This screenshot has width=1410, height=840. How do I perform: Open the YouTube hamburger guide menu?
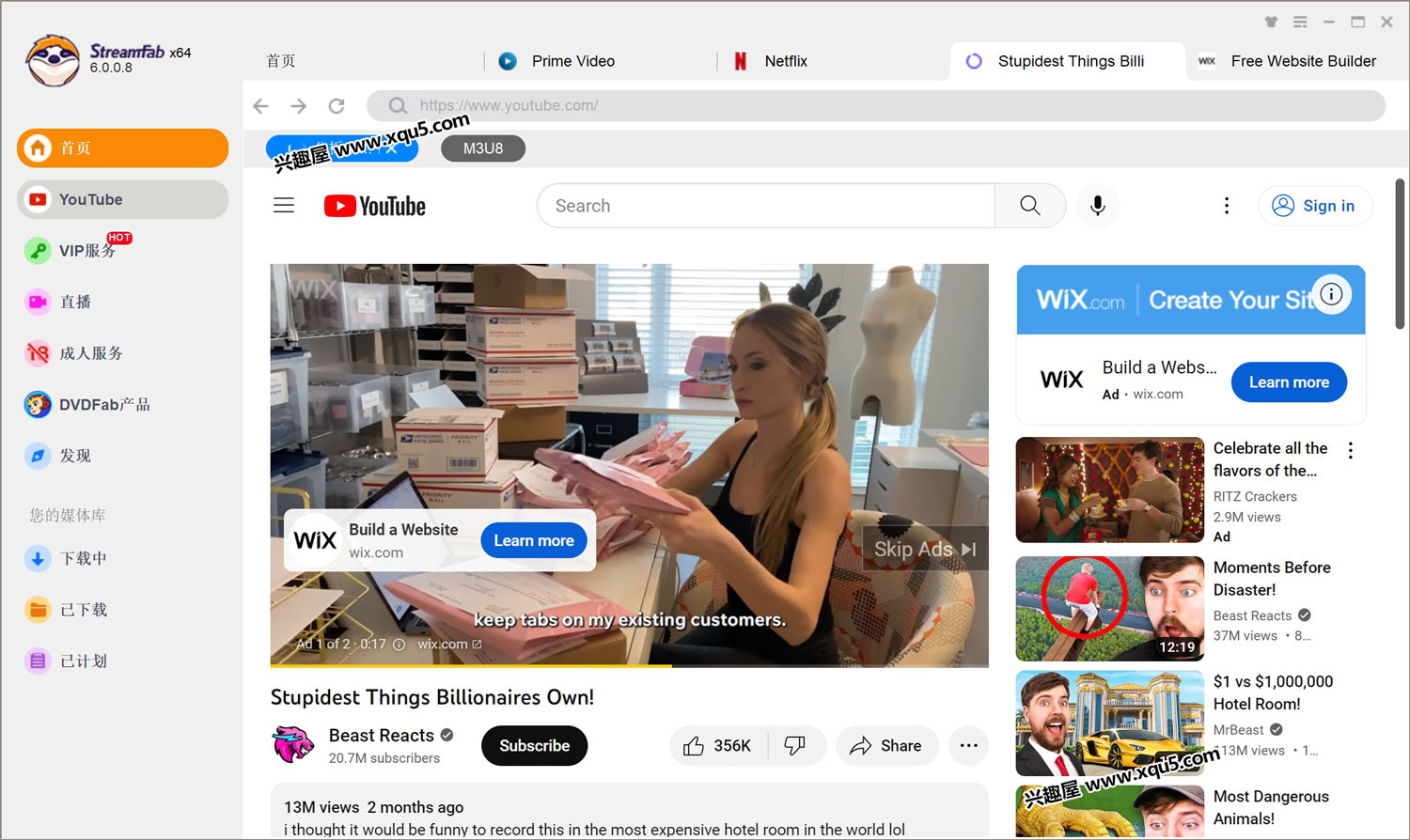284,206
